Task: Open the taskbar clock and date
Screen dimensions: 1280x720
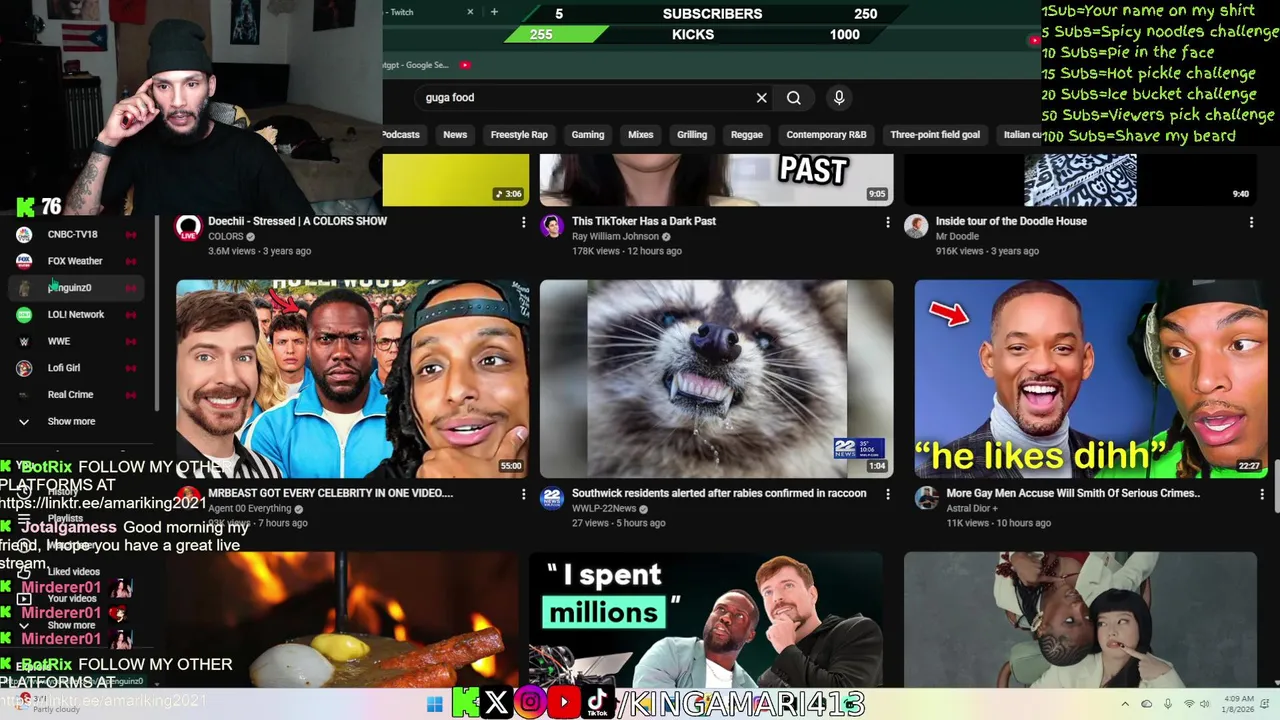Action: 1237,704
